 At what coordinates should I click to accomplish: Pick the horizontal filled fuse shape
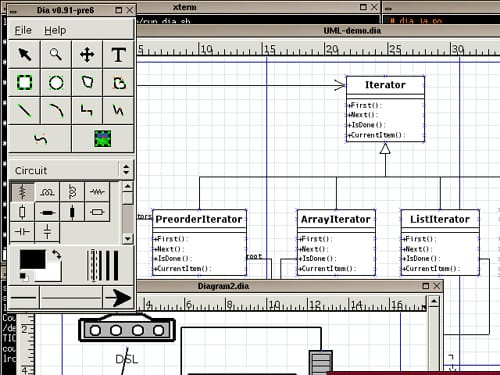(47, 212)
